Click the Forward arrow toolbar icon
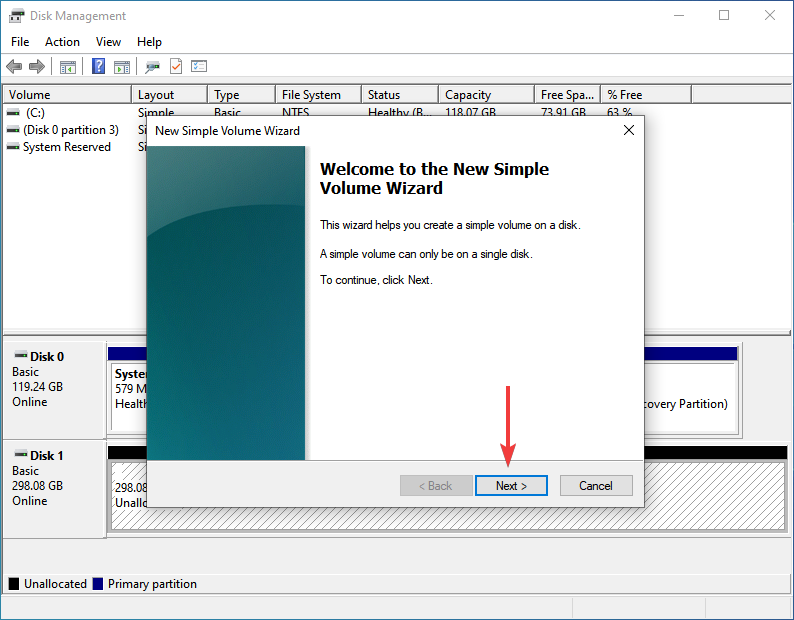The width and height of the screenshot is (794, 620). [37, 66]
